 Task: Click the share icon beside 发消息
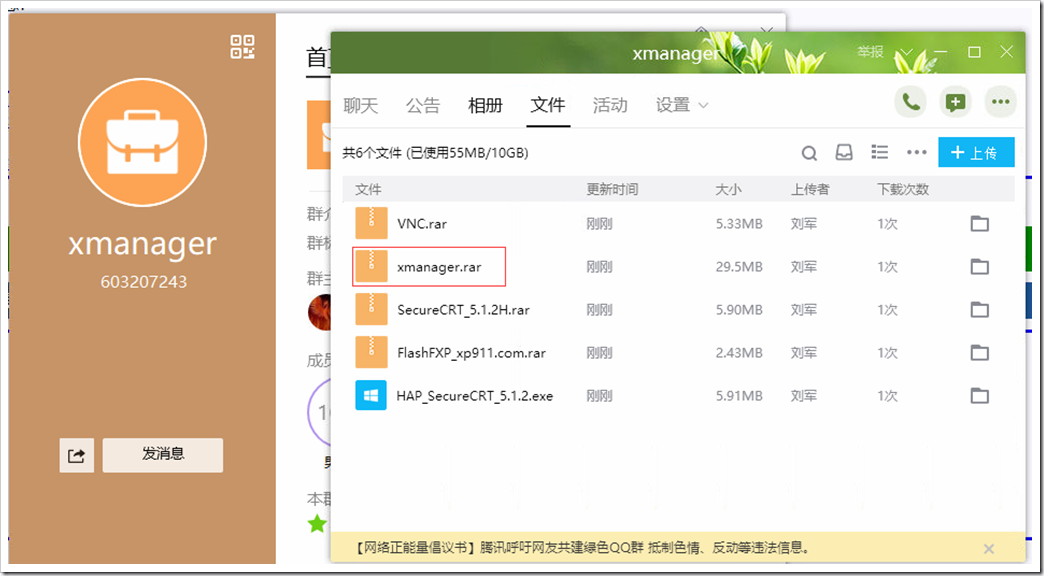[x=77, y=455]
